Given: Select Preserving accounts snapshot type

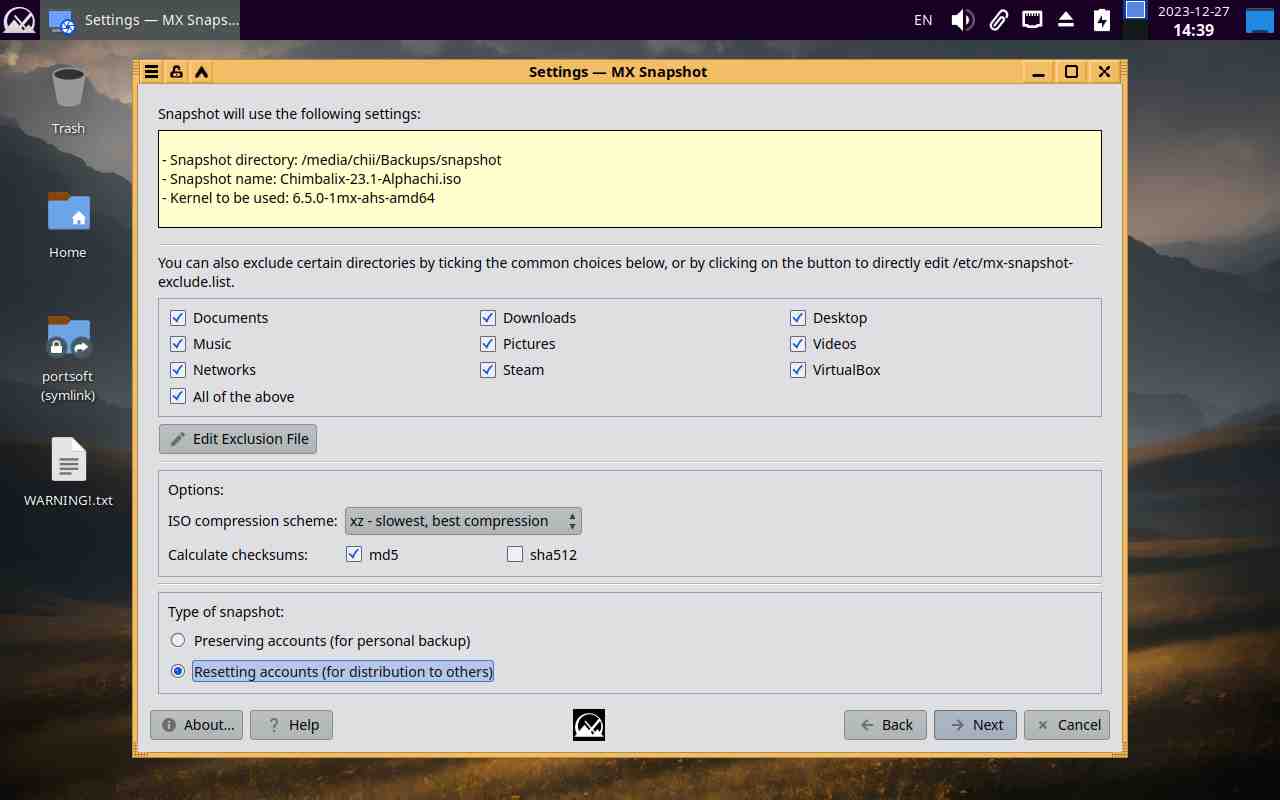Looking at the screenshot, I should [x=178, y=640].
